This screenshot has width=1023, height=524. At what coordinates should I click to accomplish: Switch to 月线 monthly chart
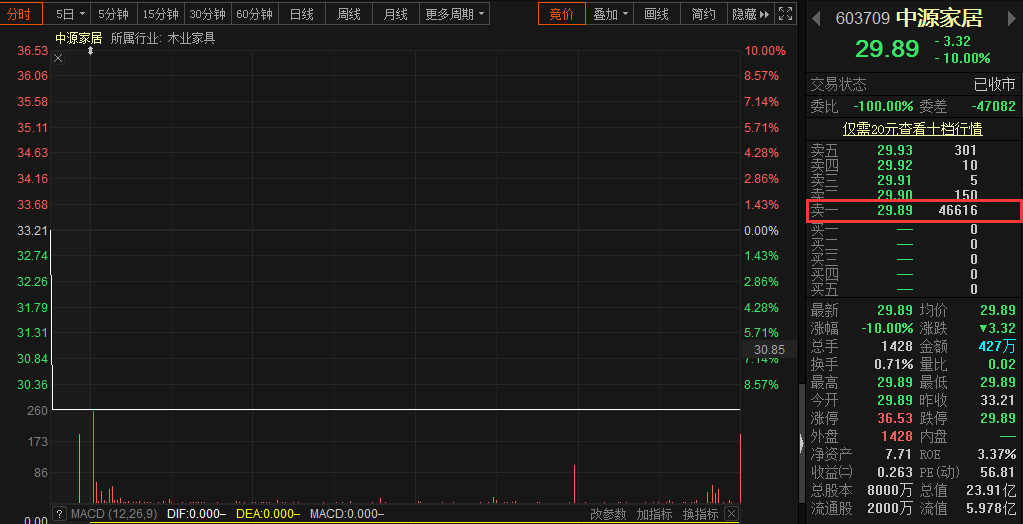point(395,14)
